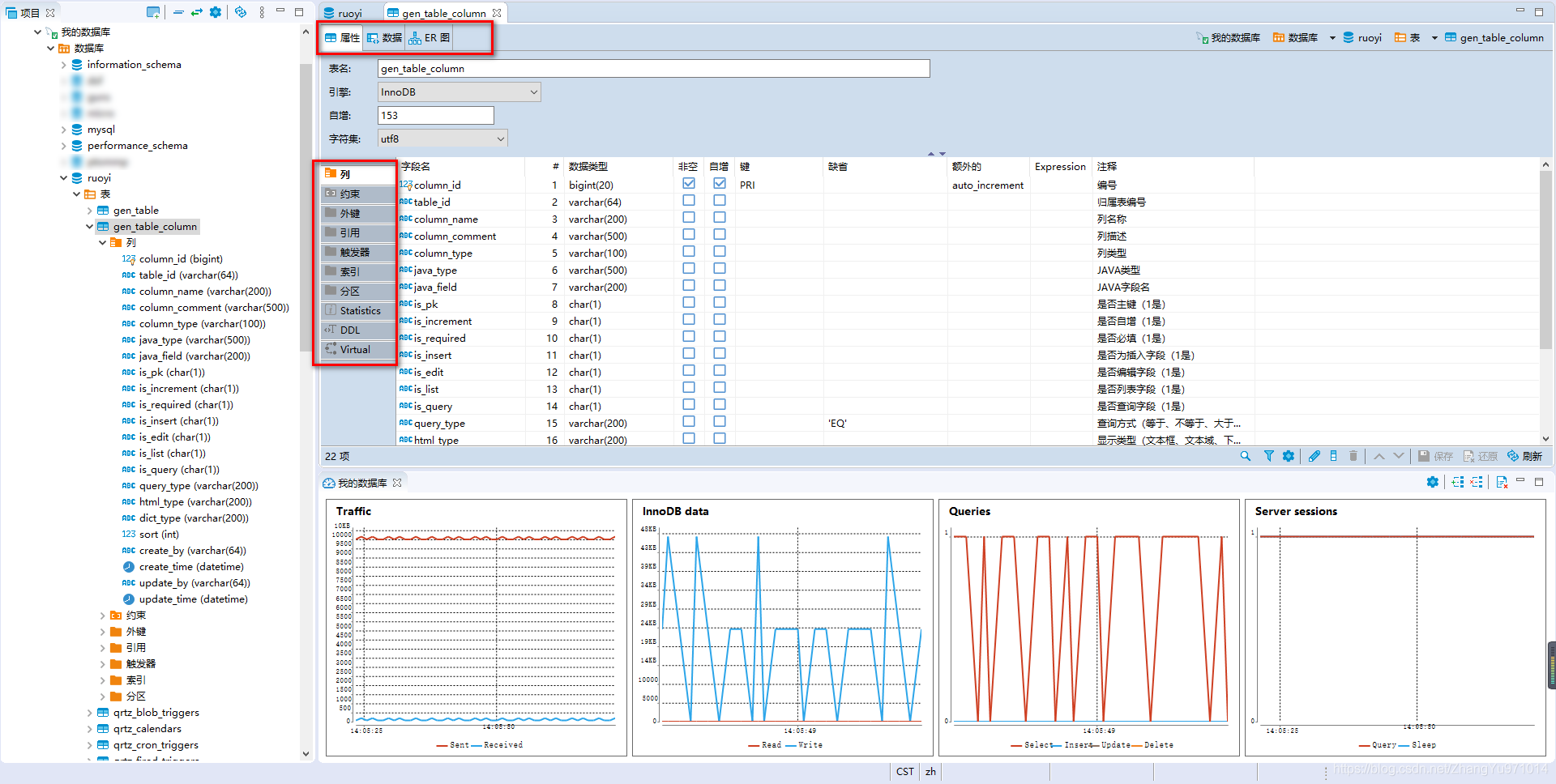Screen dimensions: 1556x784
Task: Click the 保存 save button
Action: [1435, 456]
